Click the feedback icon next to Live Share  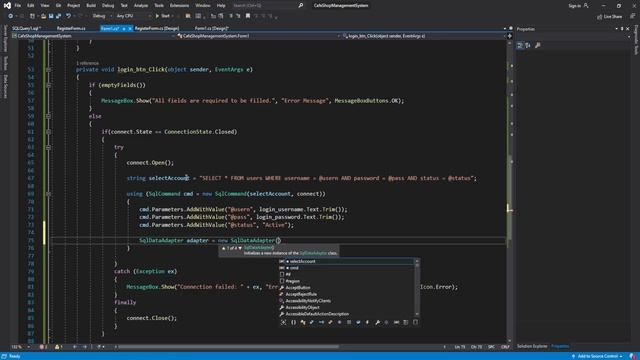pos(632,16)
